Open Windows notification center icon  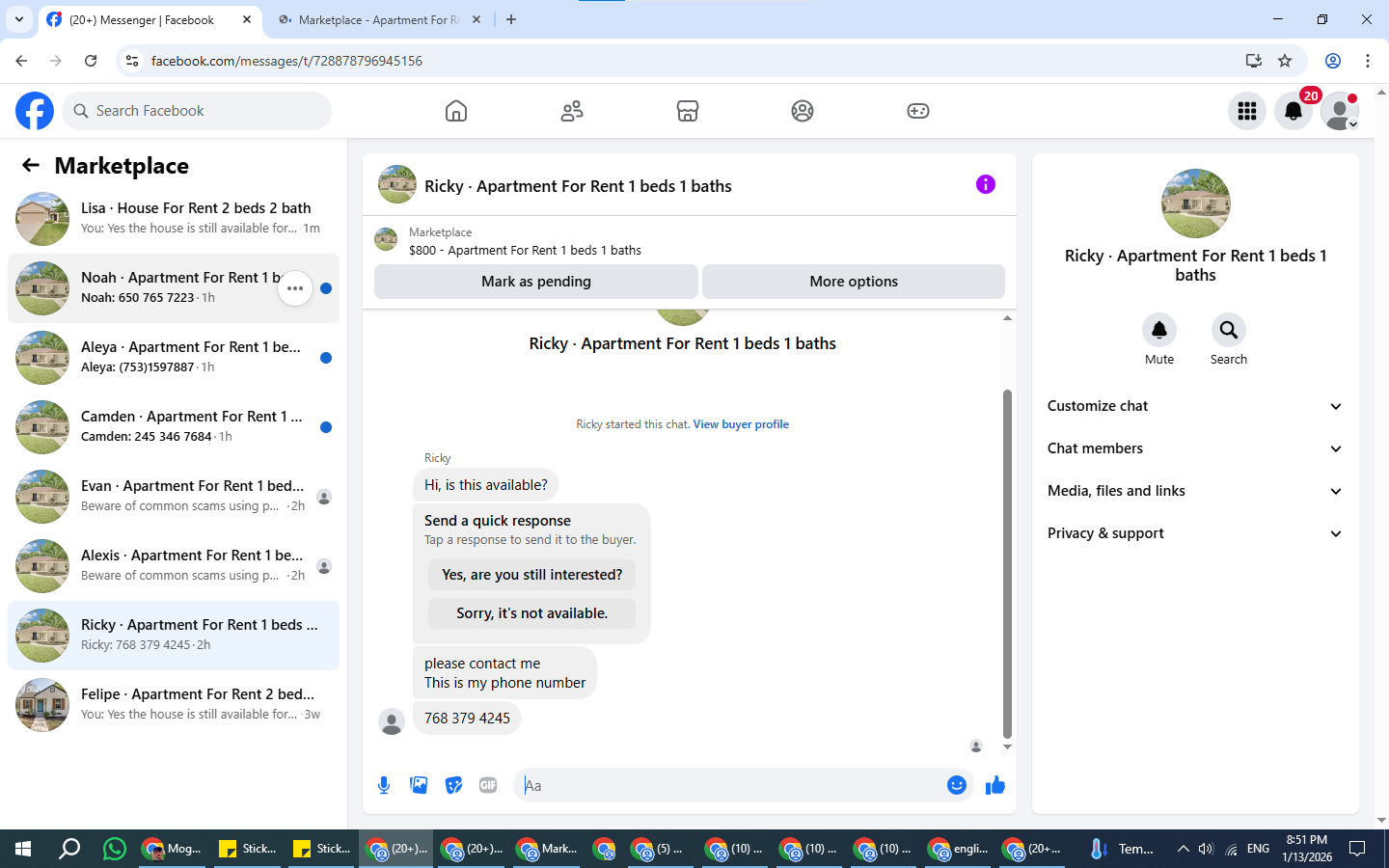click(1357, 849)
